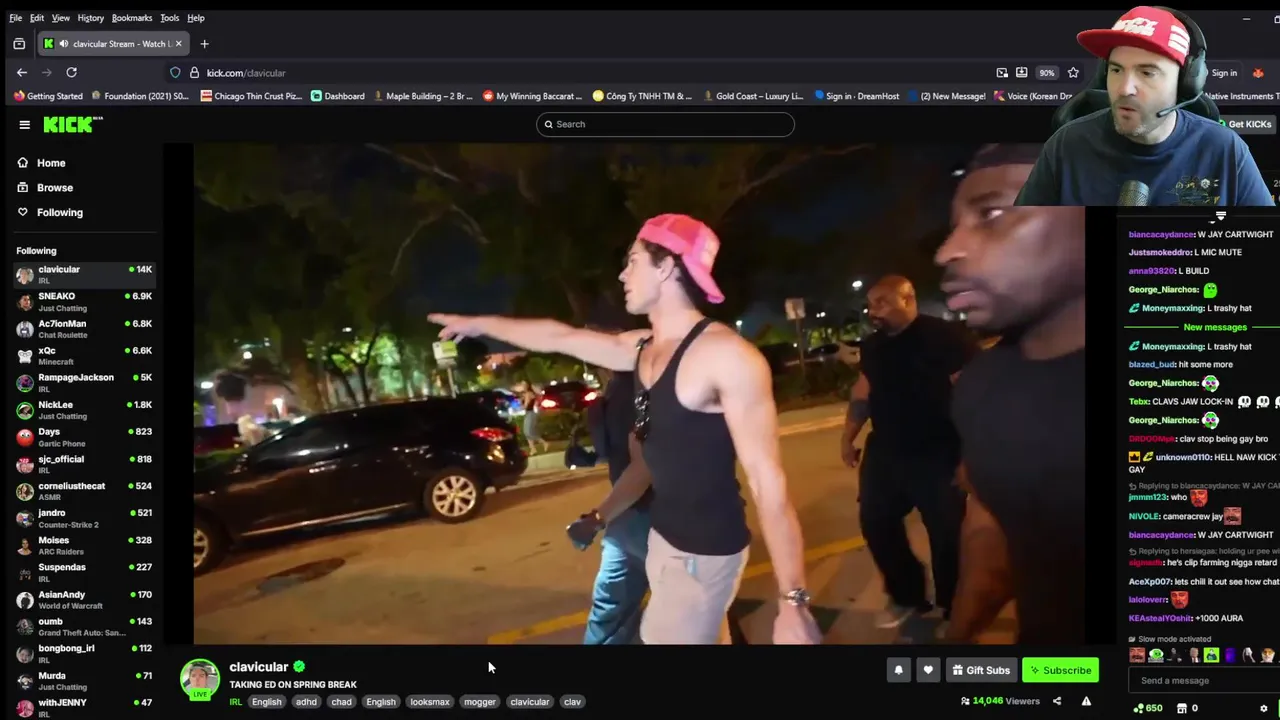Screen dimensions: 1280x720
Task: Open a new browser tab
Action: (204, 44)
